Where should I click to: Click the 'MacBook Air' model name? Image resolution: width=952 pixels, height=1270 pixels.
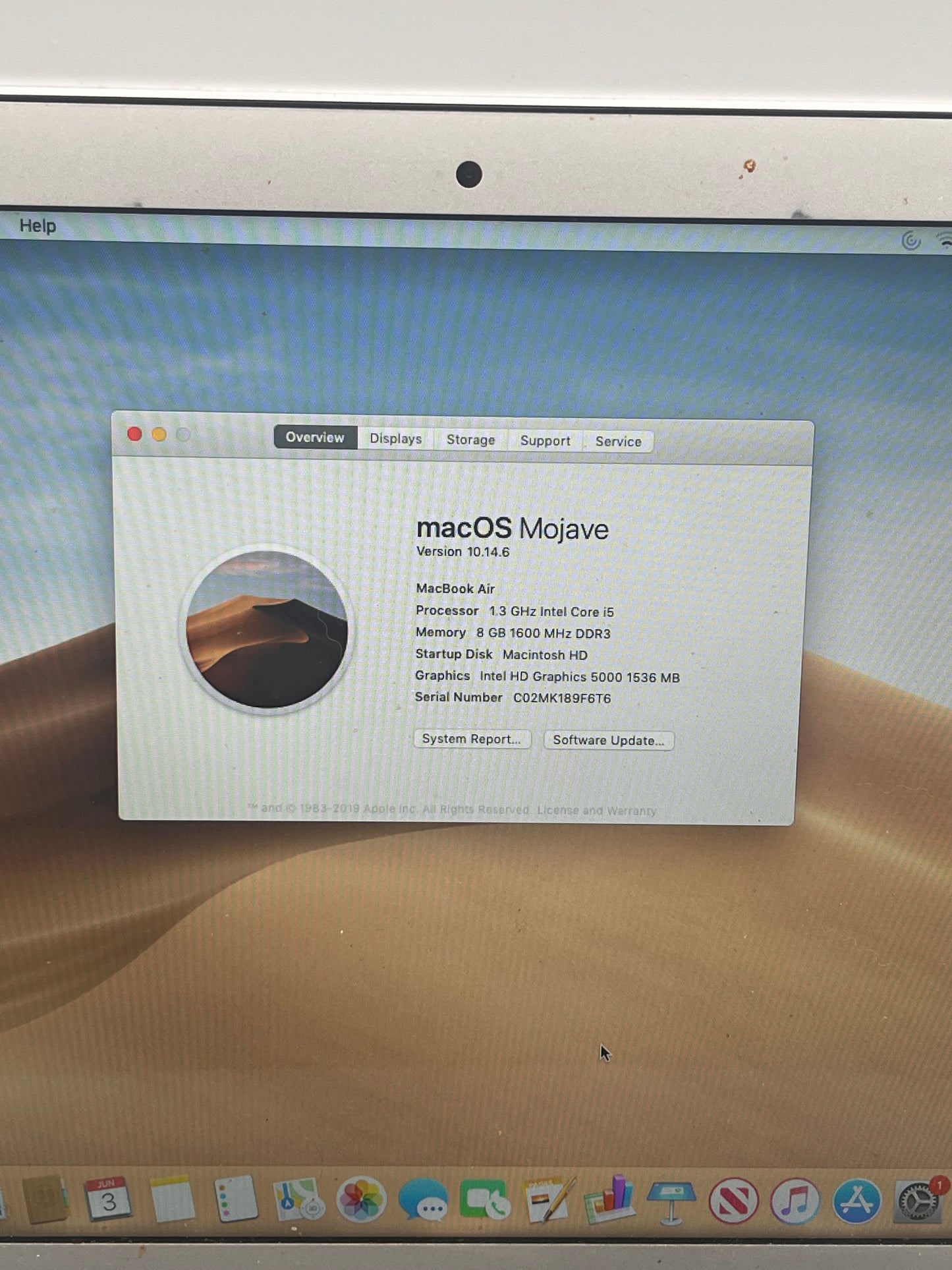pos(455,589)
